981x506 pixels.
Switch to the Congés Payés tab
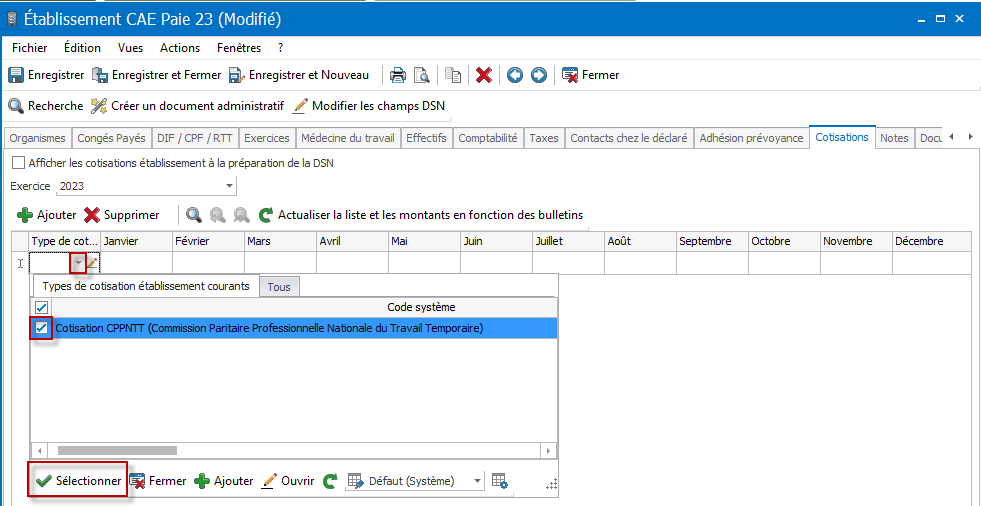point(111,138)
